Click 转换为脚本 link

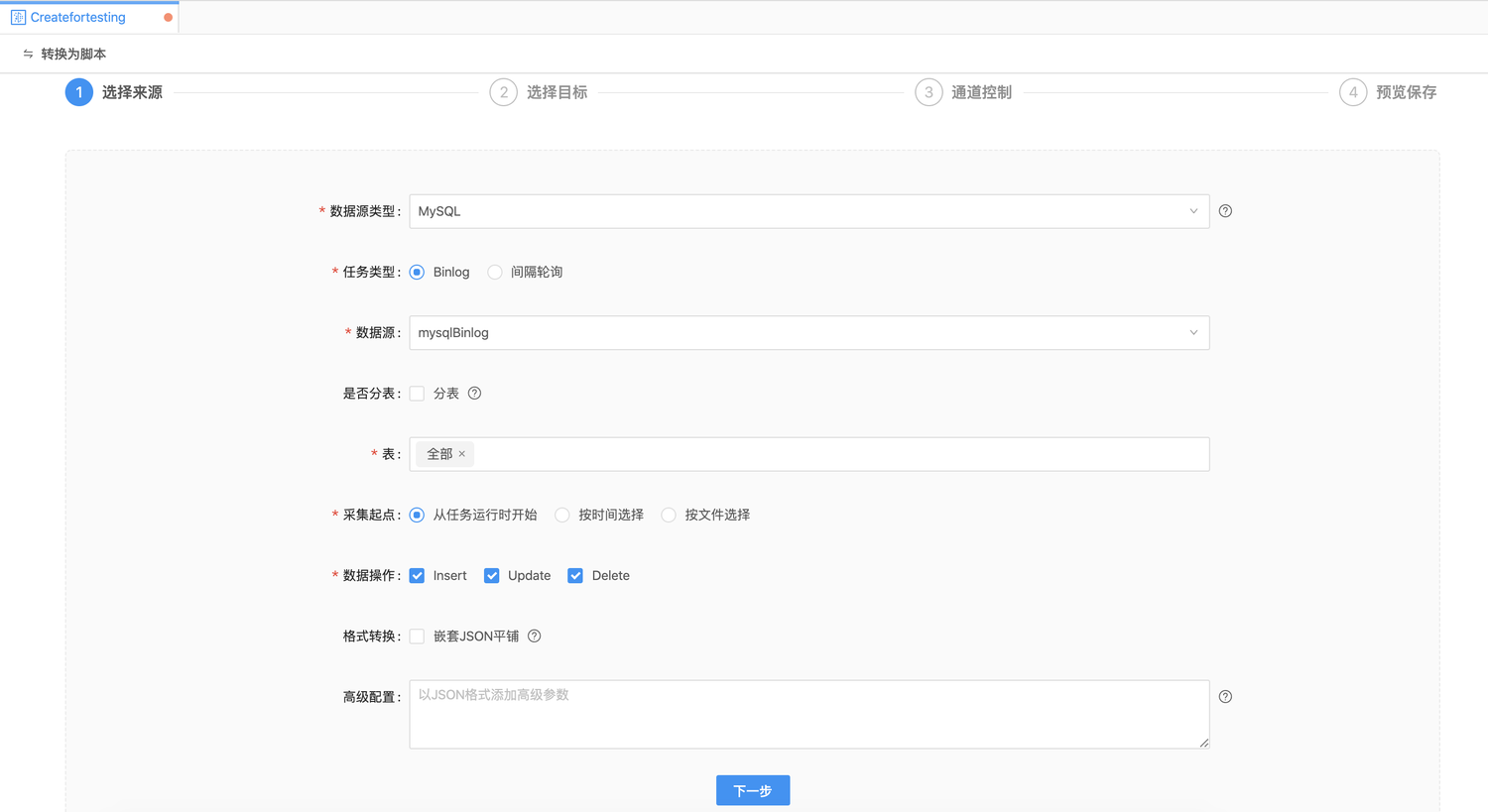pyautogui.click(x=73, y=55)
